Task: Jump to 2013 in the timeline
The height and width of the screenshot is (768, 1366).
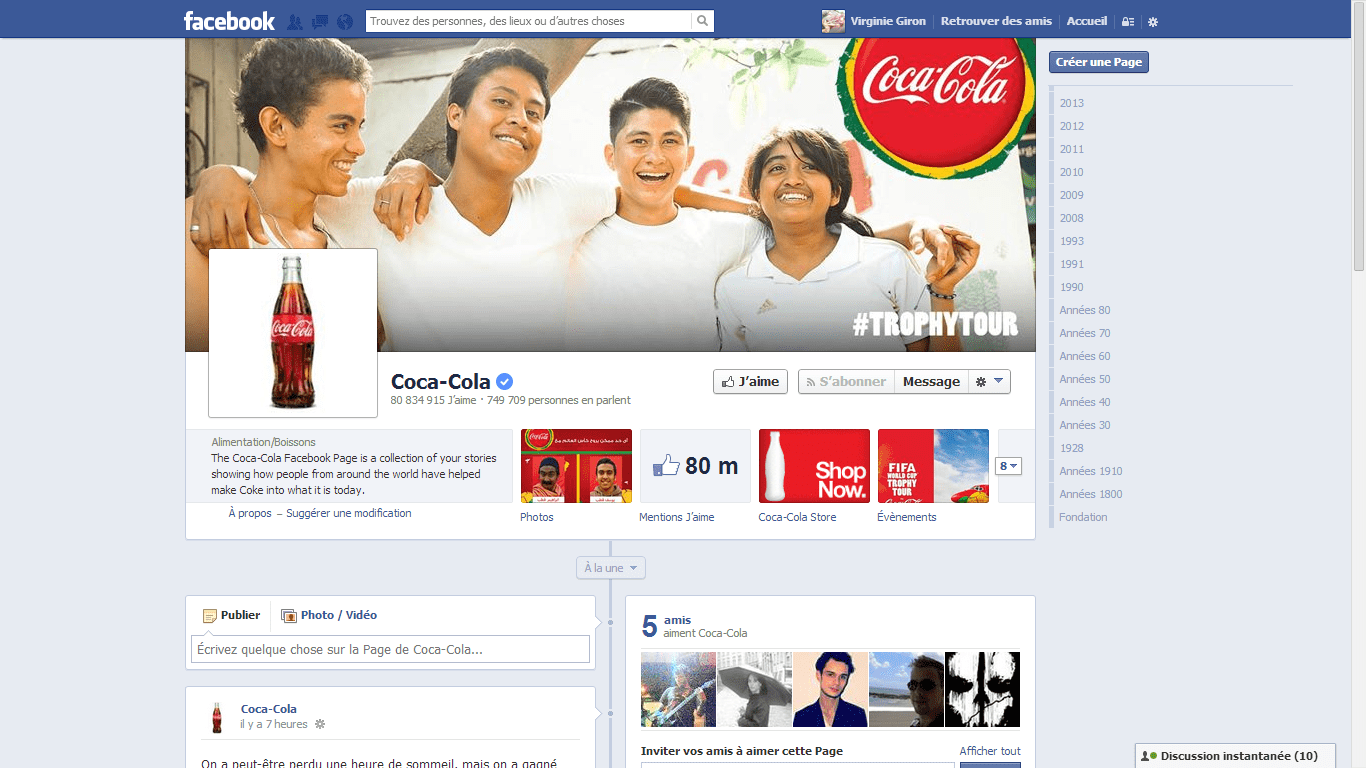Action: click(1072, 103)
